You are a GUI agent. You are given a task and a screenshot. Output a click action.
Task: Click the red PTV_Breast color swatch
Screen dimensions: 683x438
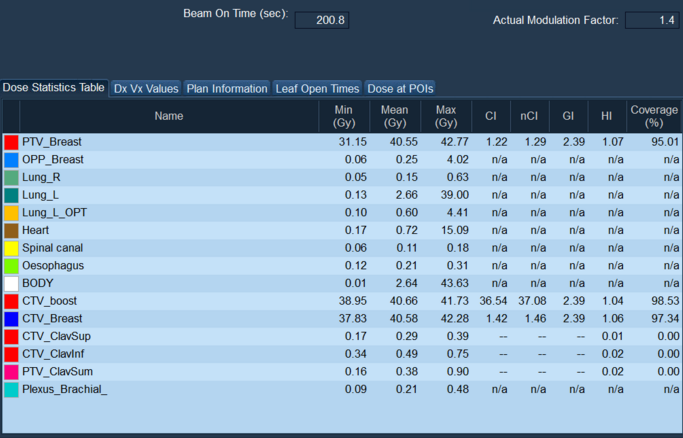(11, 142)
